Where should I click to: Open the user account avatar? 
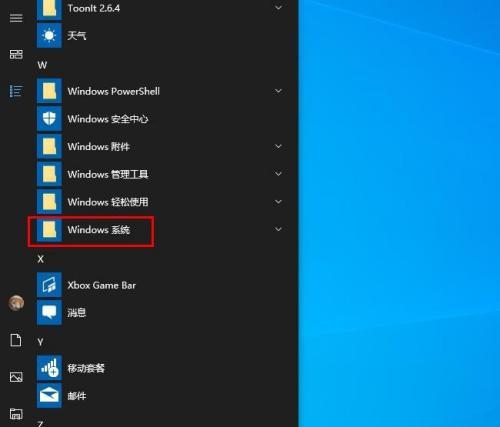point(16,303)
